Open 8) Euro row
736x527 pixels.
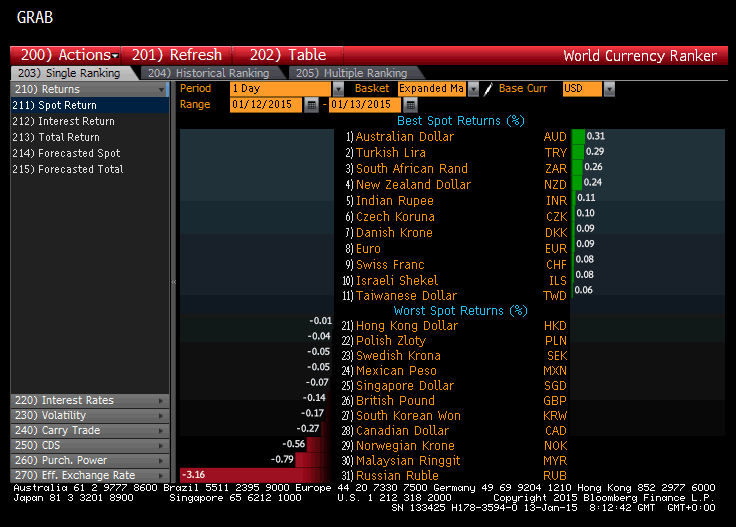pos(456,249)
